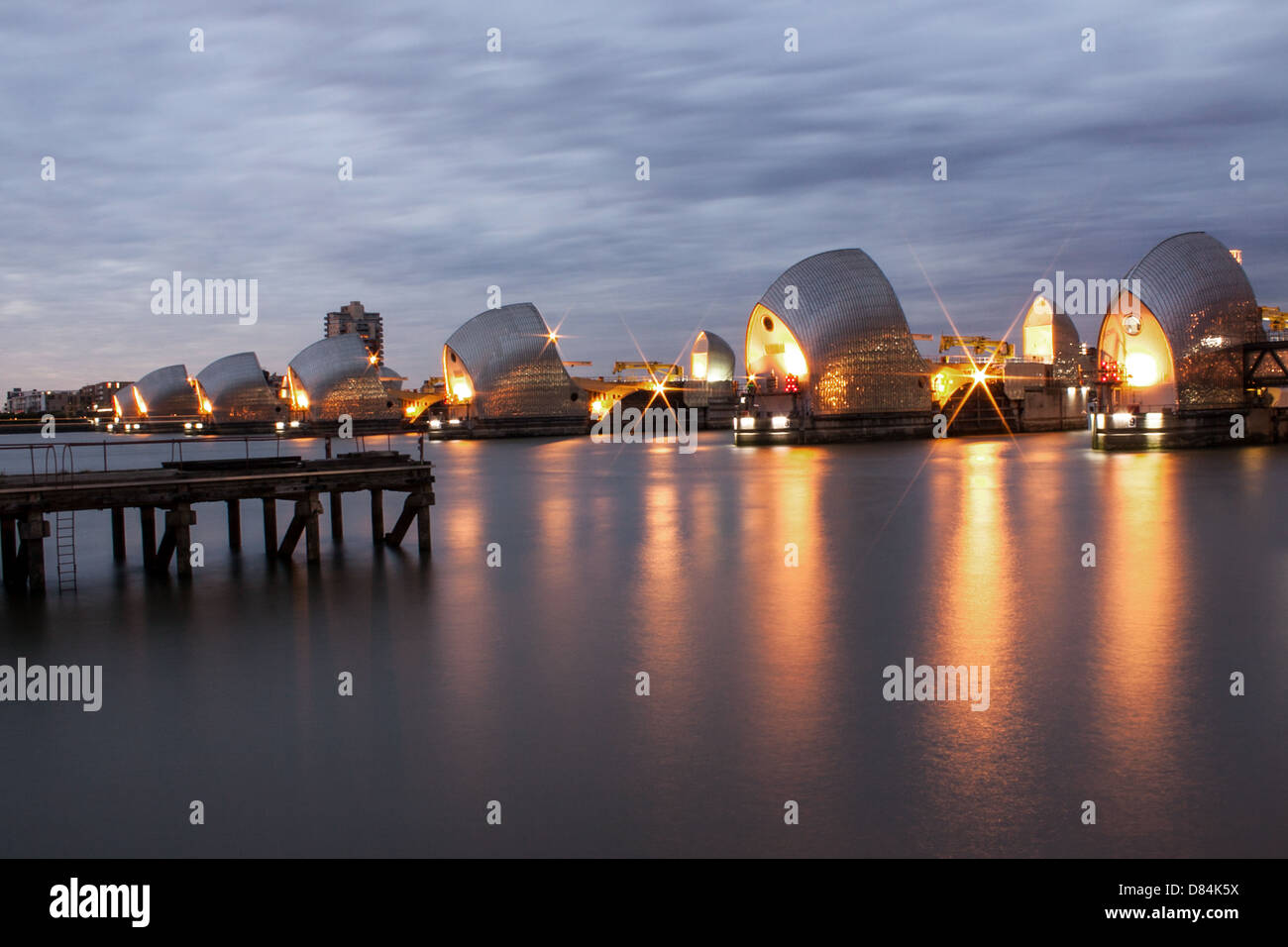Click the www.alamy.com text
Viewport: 1288px width, 947px height.
click(x=1173, y=913)
